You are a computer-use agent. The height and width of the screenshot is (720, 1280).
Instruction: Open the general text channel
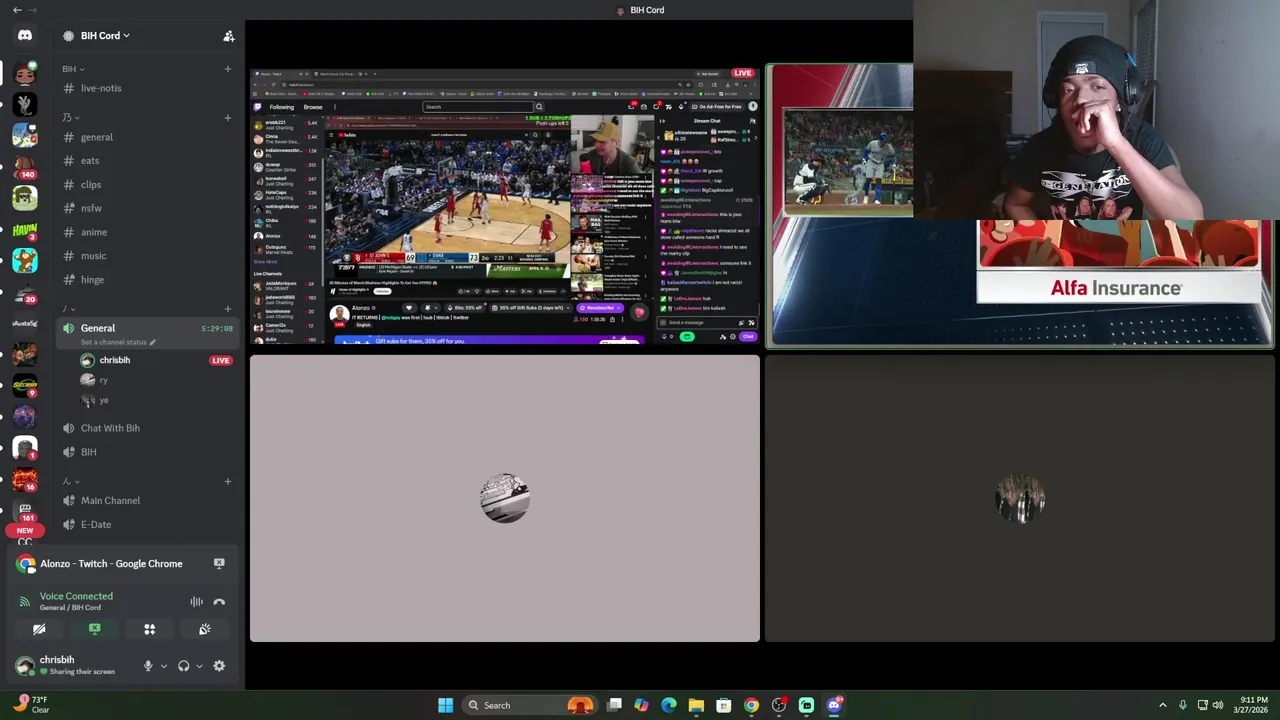coord(145,137)
